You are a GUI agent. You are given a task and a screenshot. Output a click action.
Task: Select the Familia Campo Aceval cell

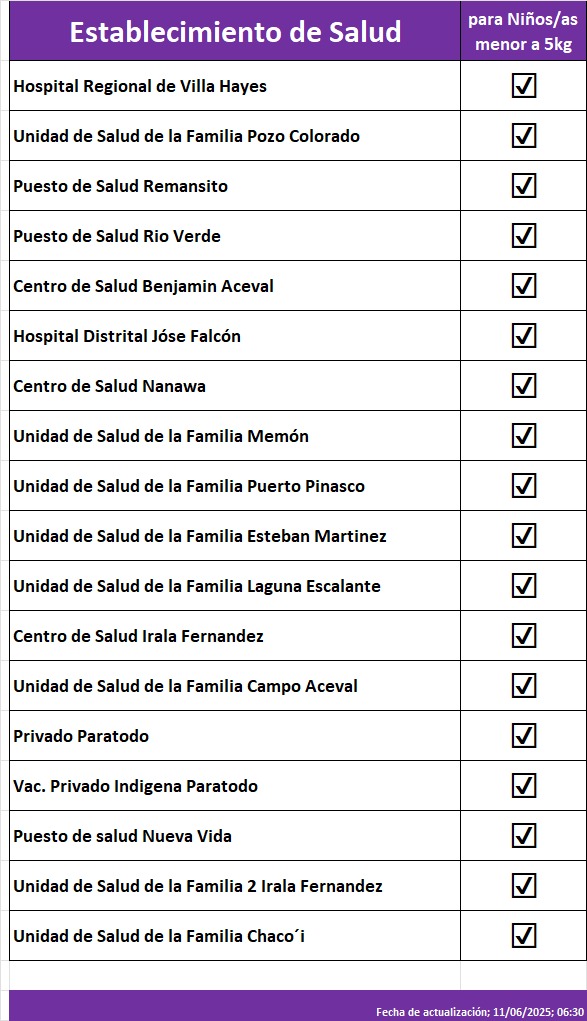(x=235, y=686)
